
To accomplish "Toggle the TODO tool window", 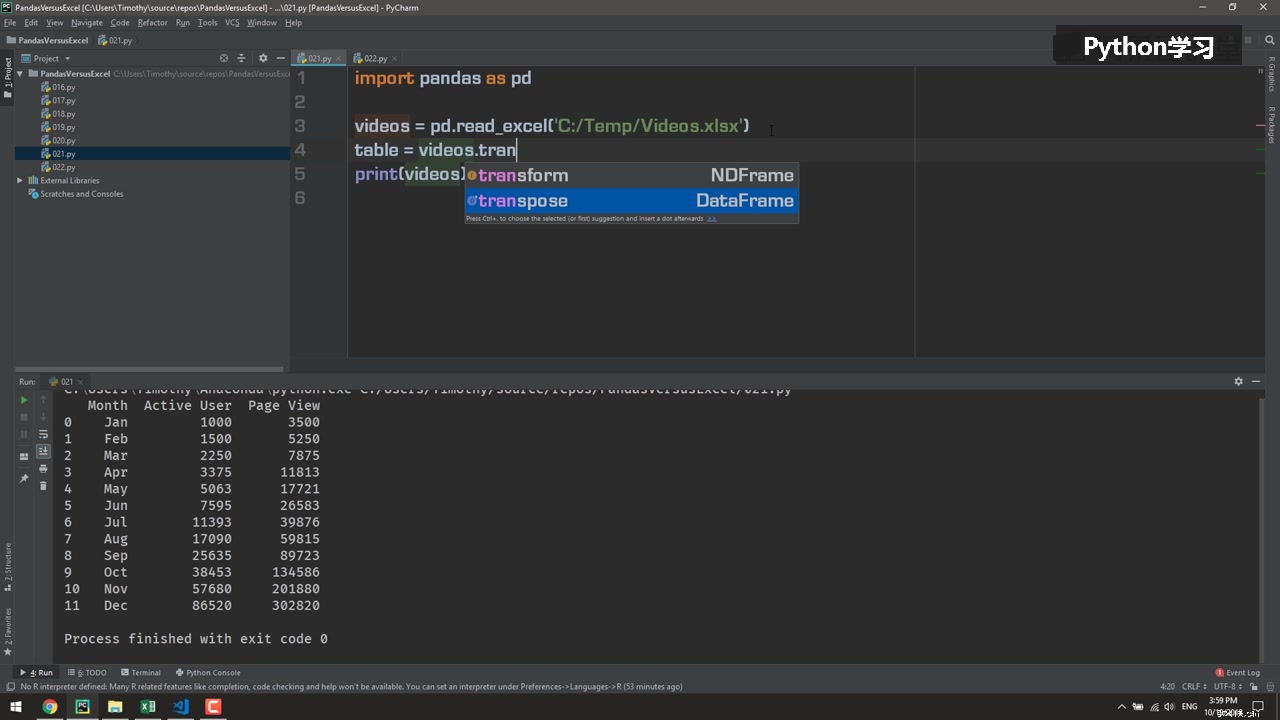I will click(x=91, y=673).
